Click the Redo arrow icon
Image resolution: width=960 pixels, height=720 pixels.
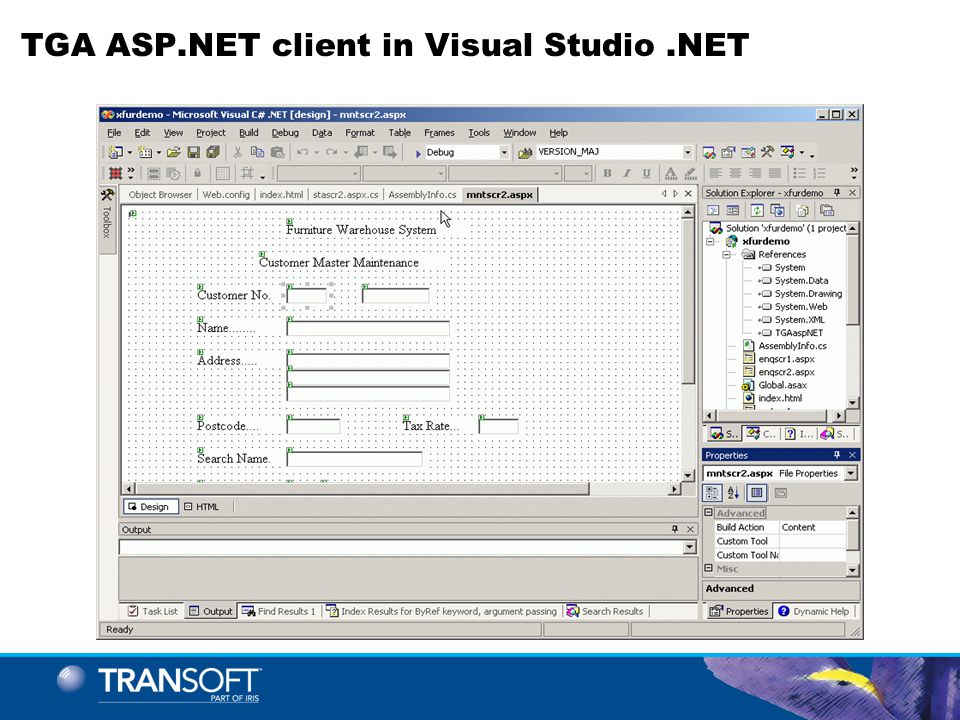[x=331, y=152]
